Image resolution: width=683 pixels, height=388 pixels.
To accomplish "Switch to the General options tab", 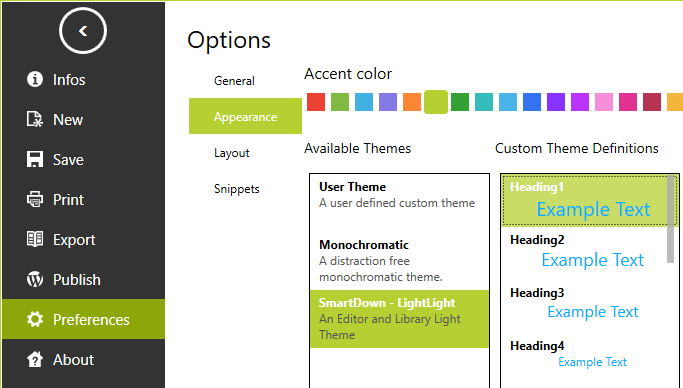I will click(245, 81).
